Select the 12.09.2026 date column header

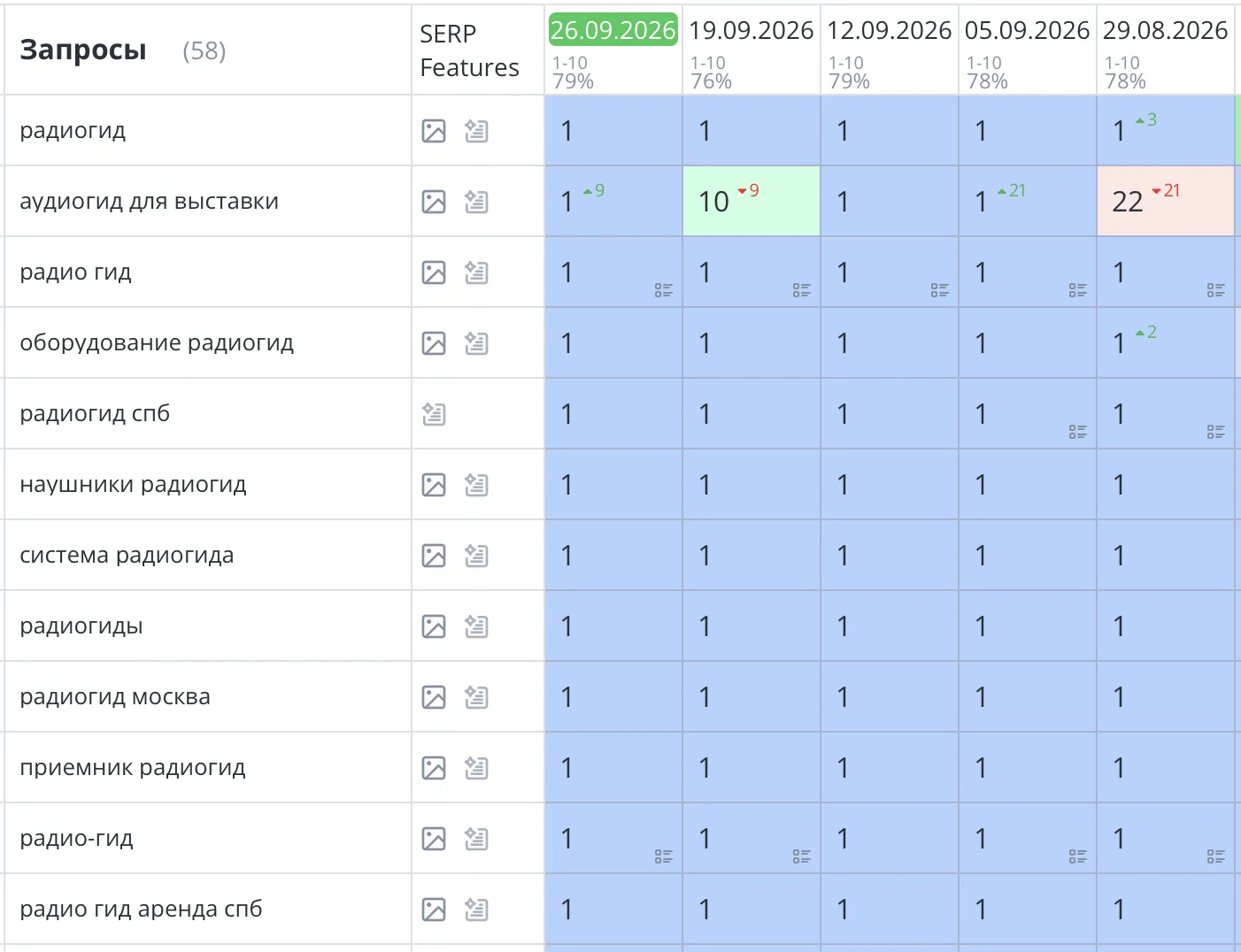890,30
